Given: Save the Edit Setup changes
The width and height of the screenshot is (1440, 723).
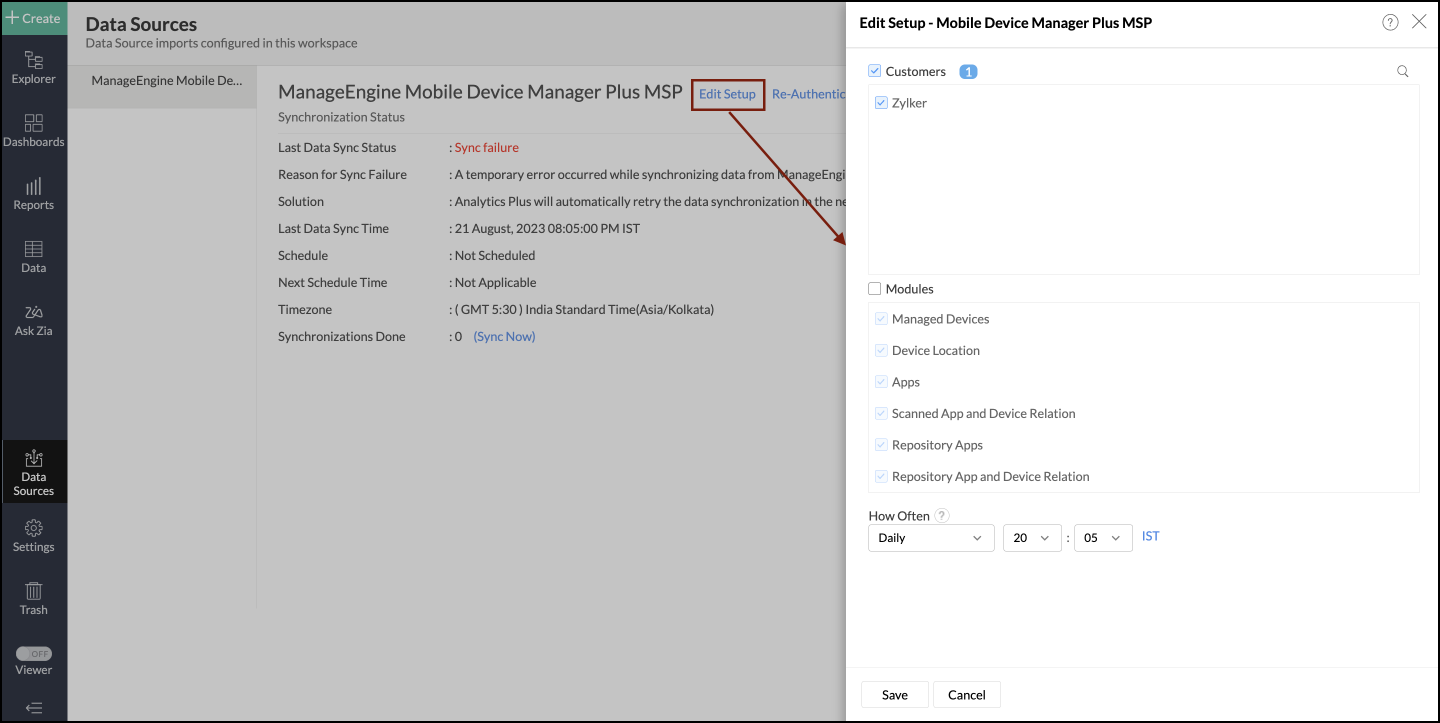Looking at the screenshot, I should pos(894,695).
